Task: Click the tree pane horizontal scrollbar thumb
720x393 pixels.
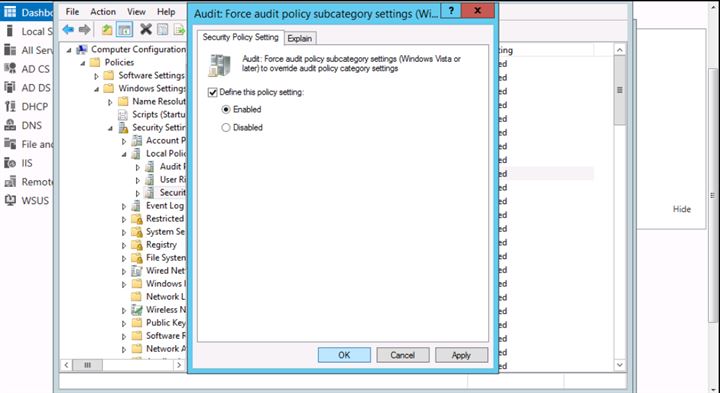Action: pos(87,365)
